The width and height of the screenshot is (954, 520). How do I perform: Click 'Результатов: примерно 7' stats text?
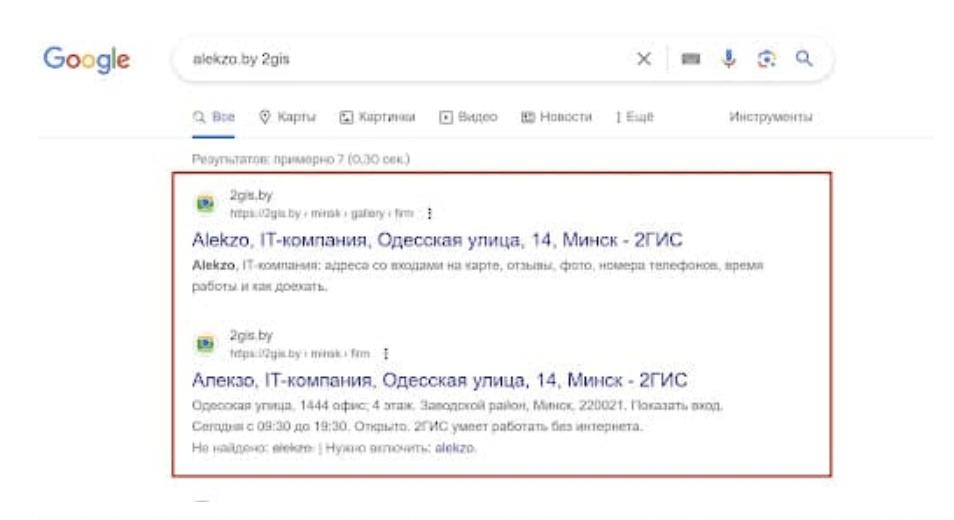301,159
